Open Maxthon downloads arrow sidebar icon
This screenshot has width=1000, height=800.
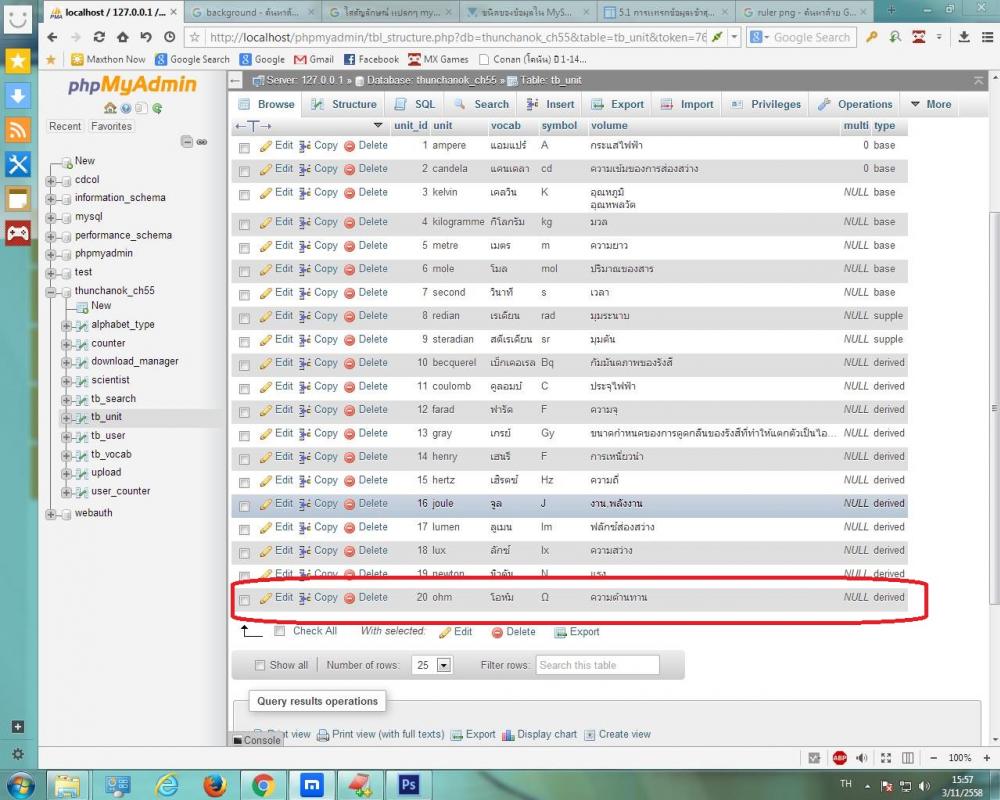18,96
